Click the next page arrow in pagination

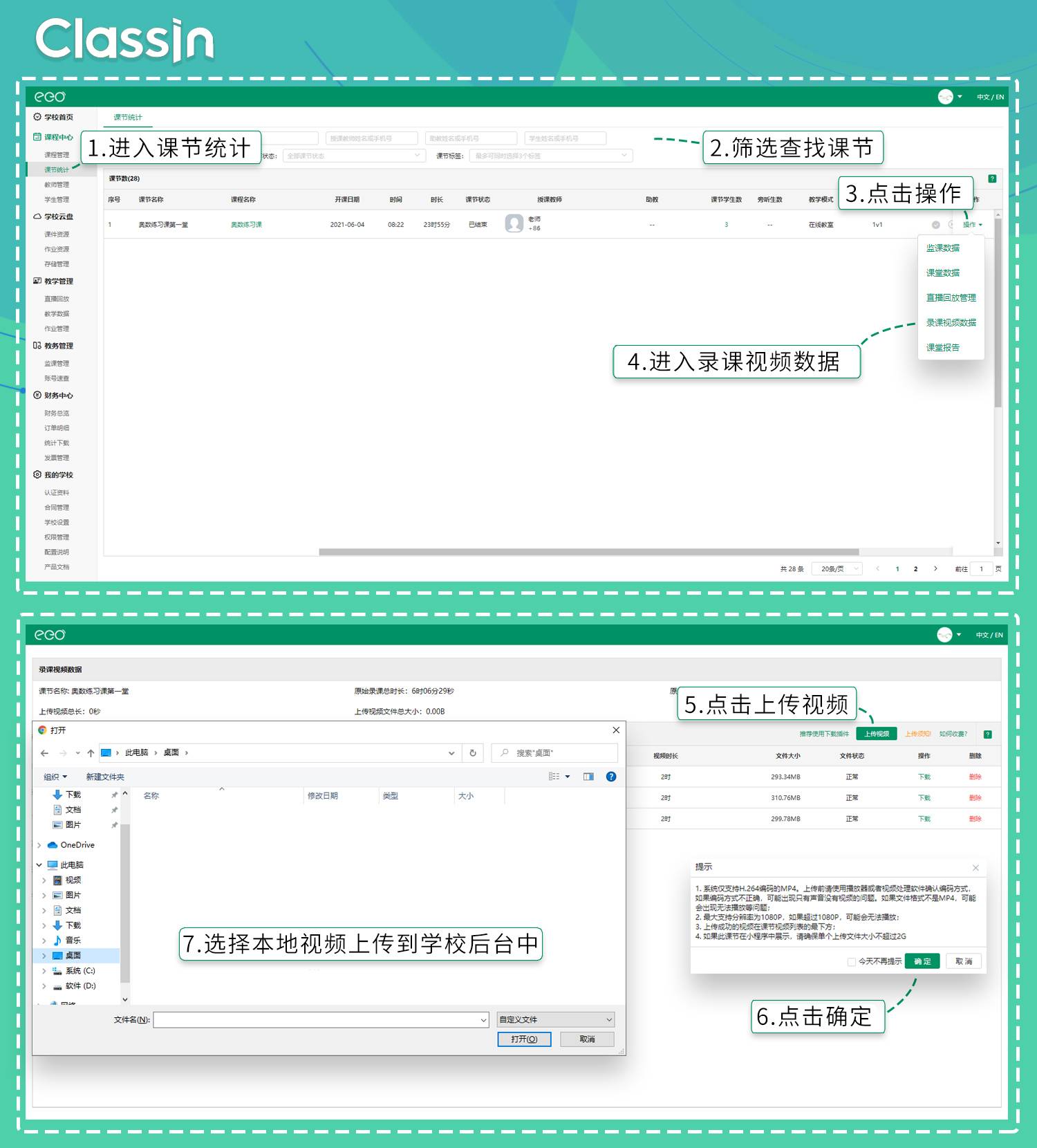coord(935,569)
